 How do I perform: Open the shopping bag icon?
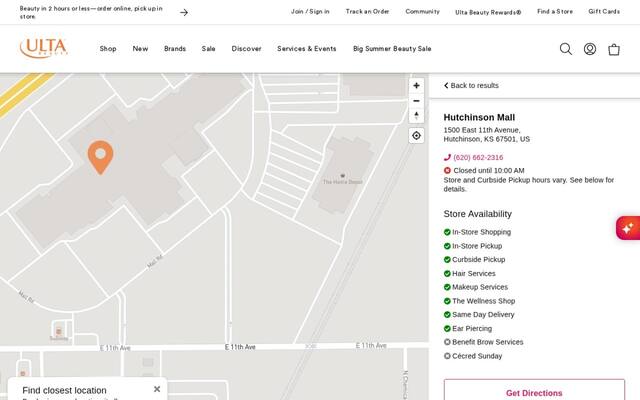tap(614, 49)
